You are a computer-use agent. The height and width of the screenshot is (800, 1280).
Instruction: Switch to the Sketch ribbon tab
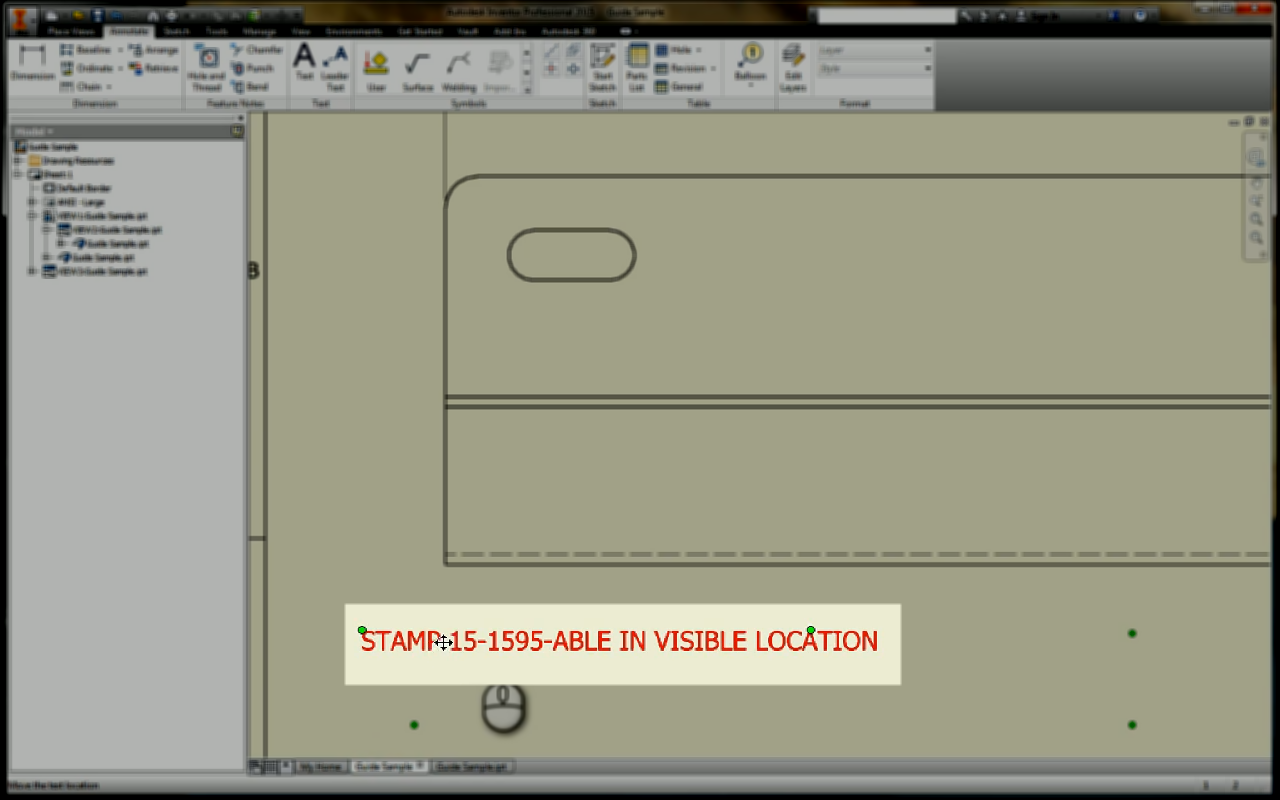(176, 31)
